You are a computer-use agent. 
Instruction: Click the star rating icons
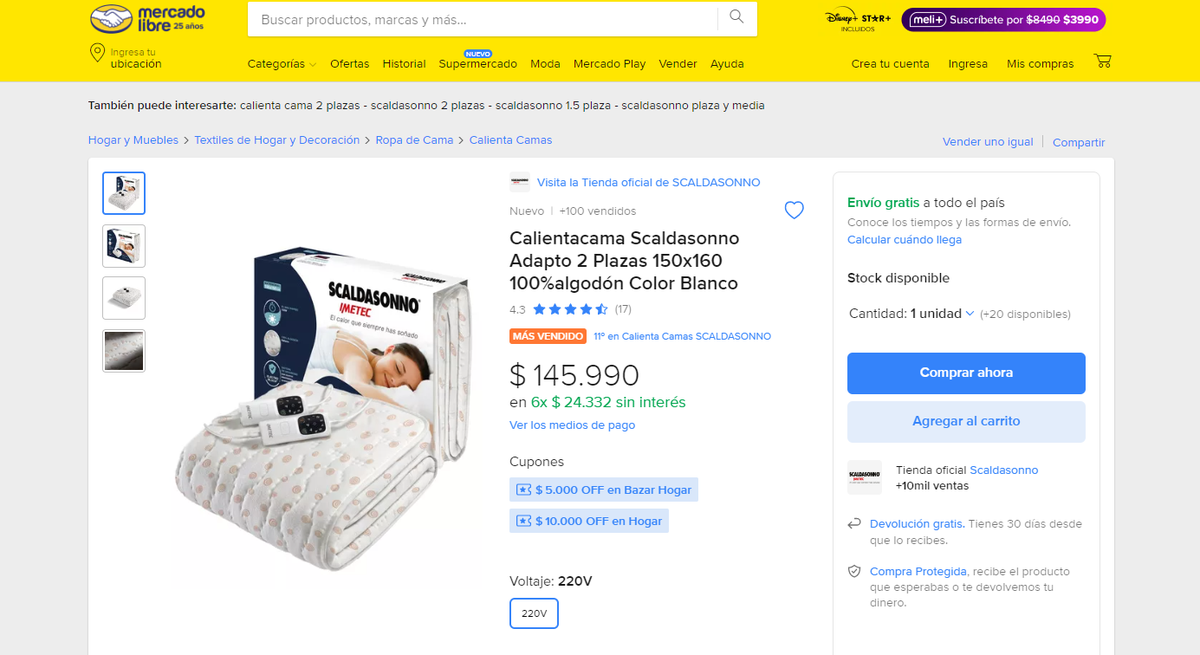click(570, 309)
